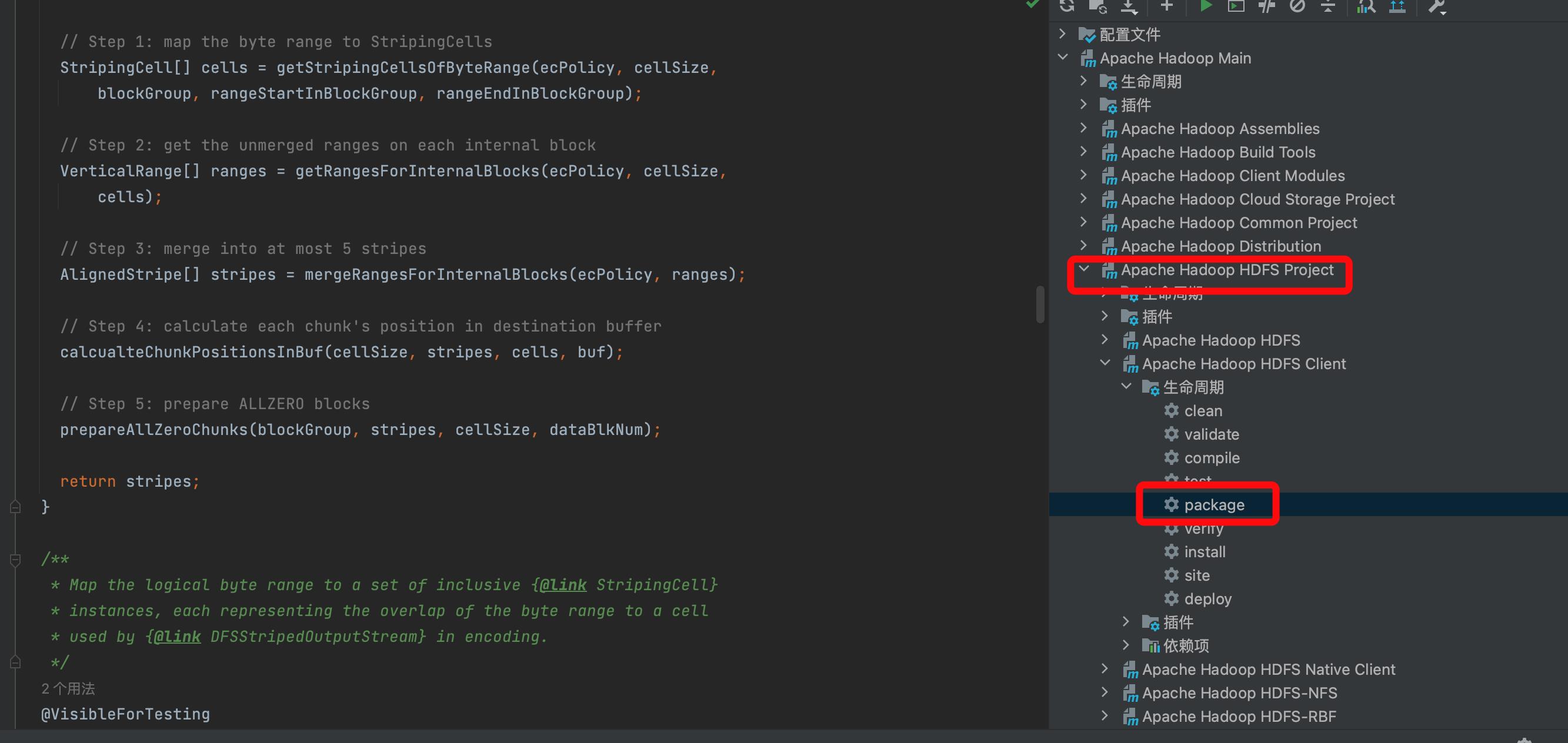Expand Apache Hadoop Assemblies module
Screen dimensions: 1568x743
coord(1083,128)
